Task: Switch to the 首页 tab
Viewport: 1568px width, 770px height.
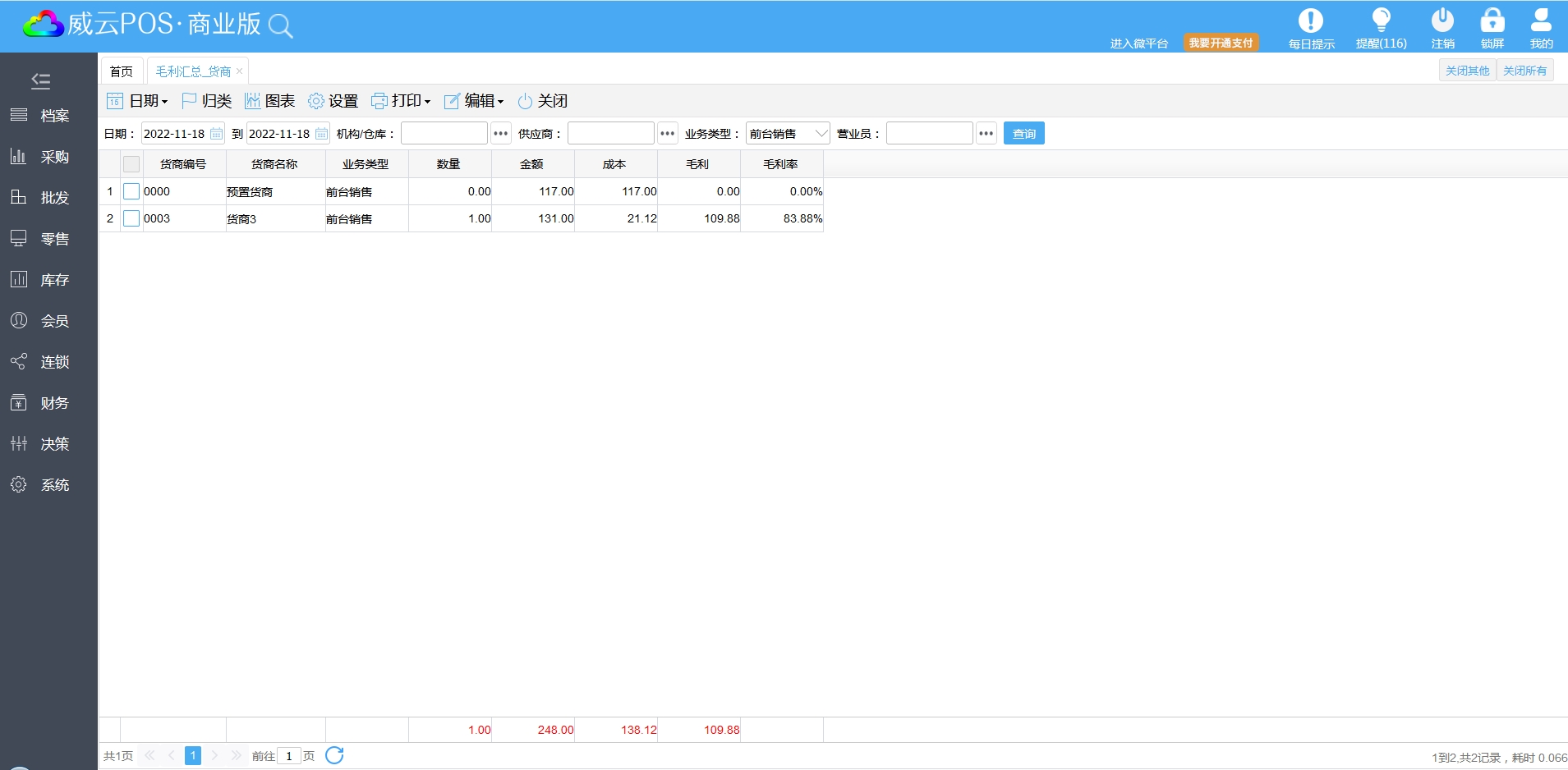Action: (x=122, y=71)
